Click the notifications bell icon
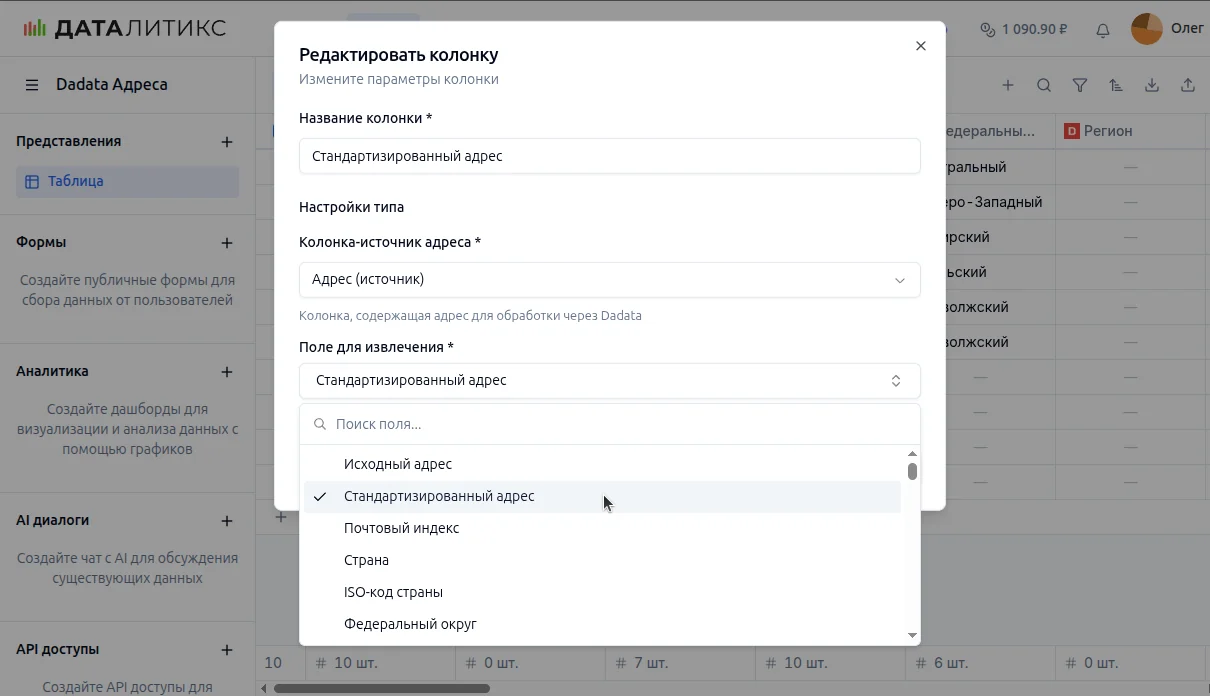The height and width of the screenshot is (696, 1210). [x=1103, y=30]
